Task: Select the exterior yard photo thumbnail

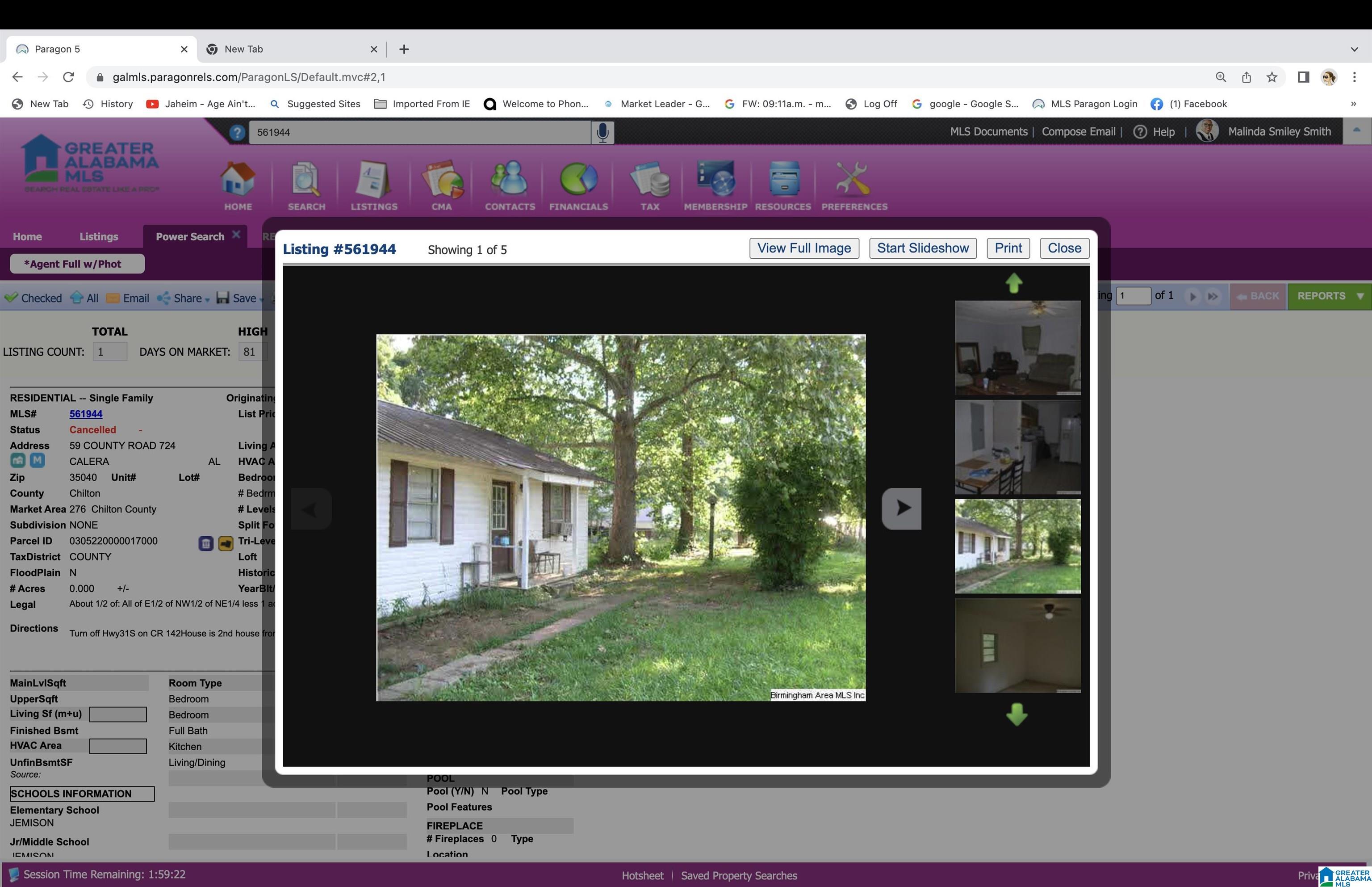Action: 1017,546
